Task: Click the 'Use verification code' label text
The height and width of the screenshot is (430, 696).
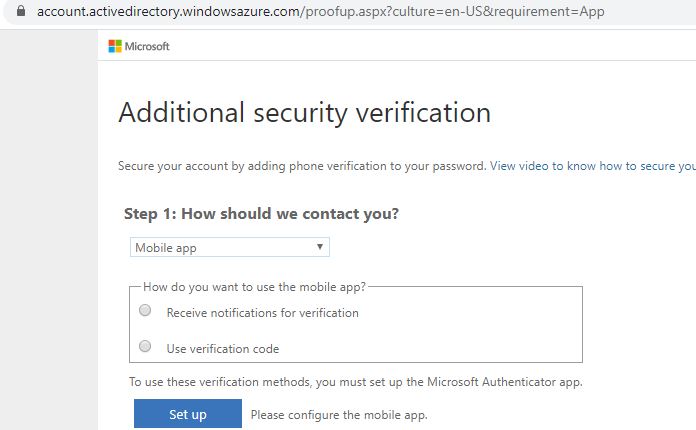Action: 222,349
